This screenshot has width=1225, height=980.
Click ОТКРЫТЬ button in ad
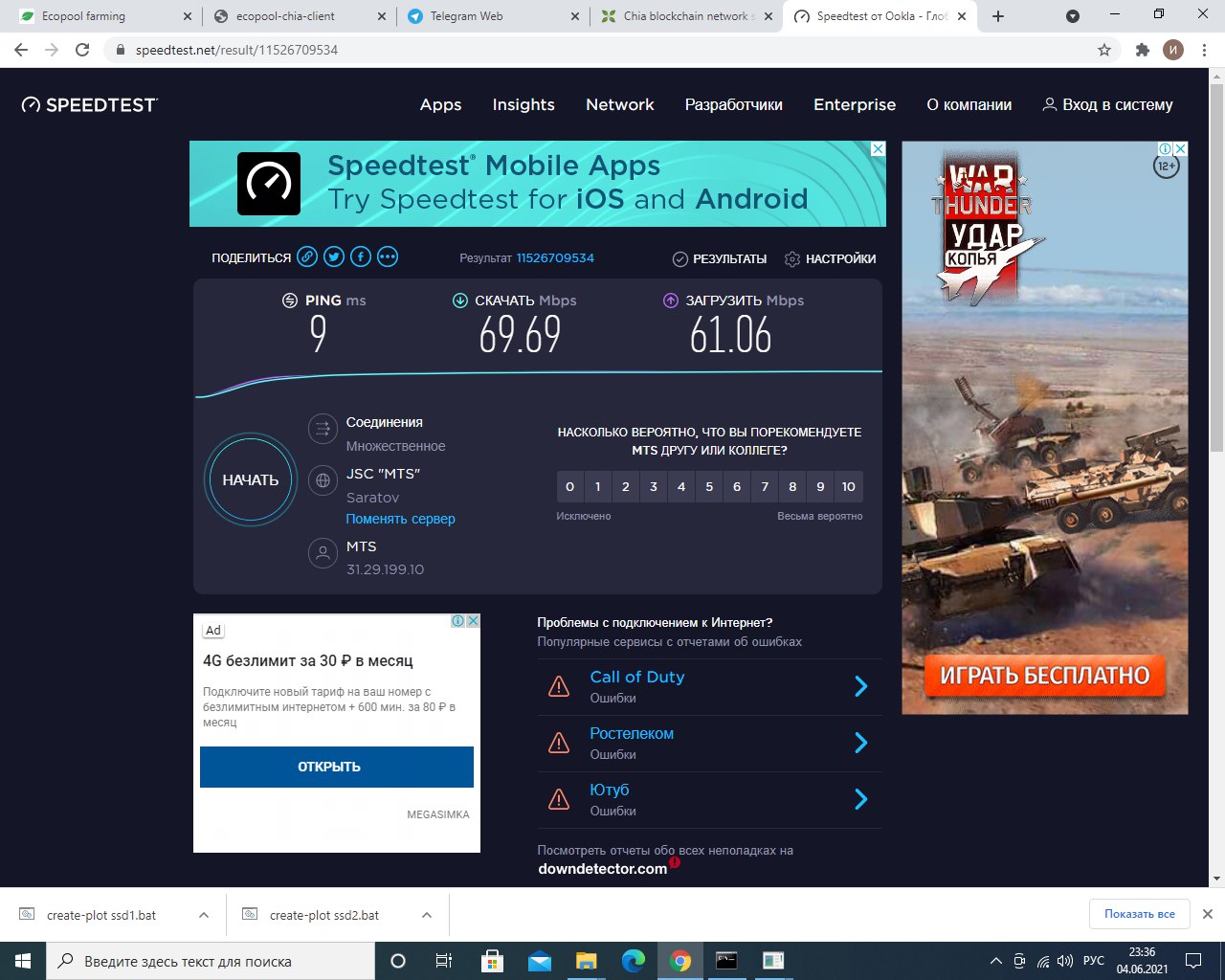337,767
